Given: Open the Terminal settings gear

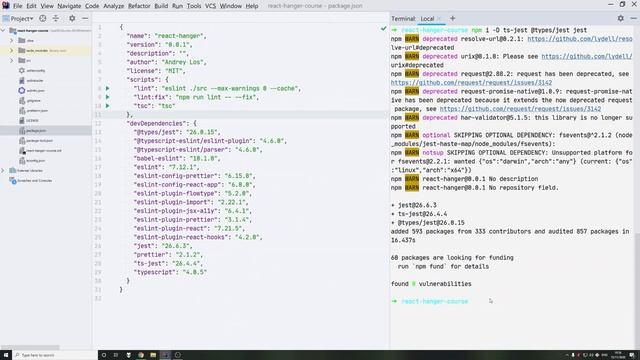Looking at the screenshot, I should 620,18.
